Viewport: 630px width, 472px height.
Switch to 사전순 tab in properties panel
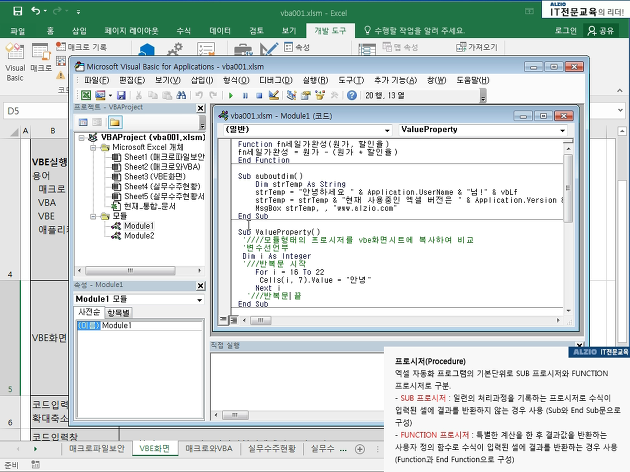pos(89,312)
